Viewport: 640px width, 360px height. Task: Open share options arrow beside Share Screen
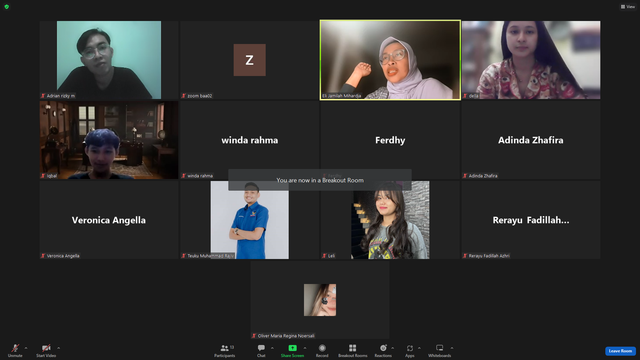tap(305, 348)
